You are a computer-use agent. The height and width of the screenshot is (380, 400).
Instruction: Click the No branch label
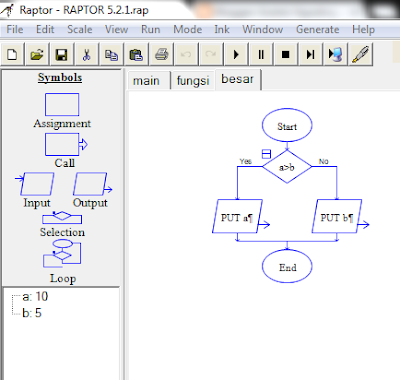coord(323,161)
